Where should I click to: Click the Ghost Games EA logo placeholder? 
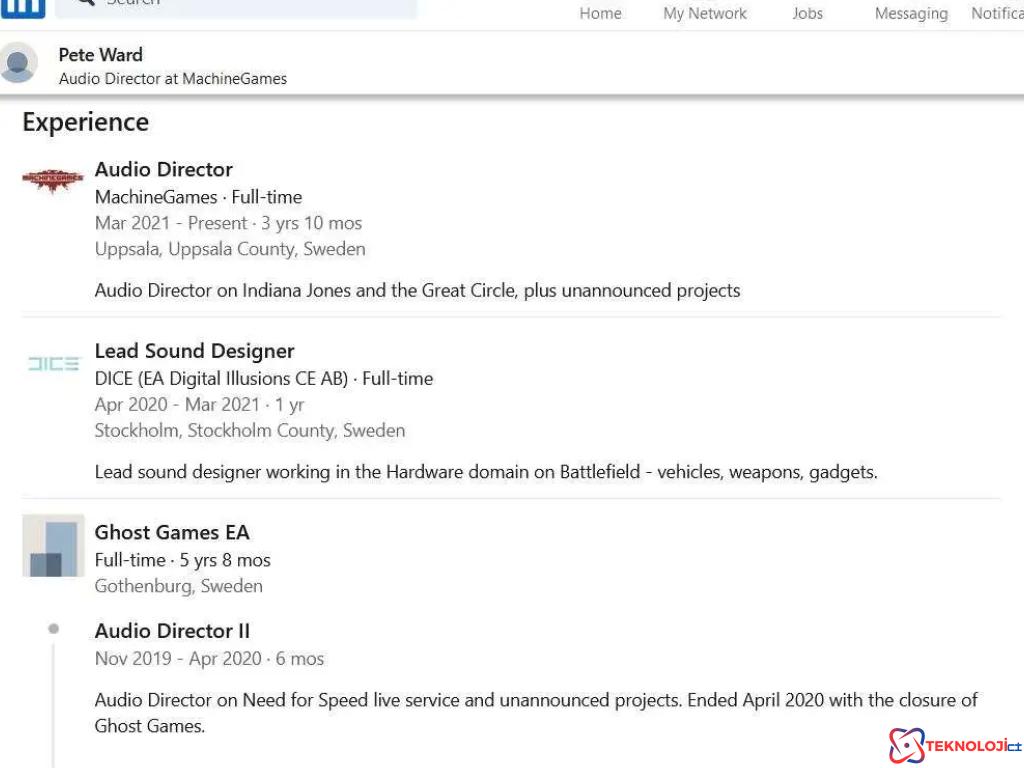53,546
